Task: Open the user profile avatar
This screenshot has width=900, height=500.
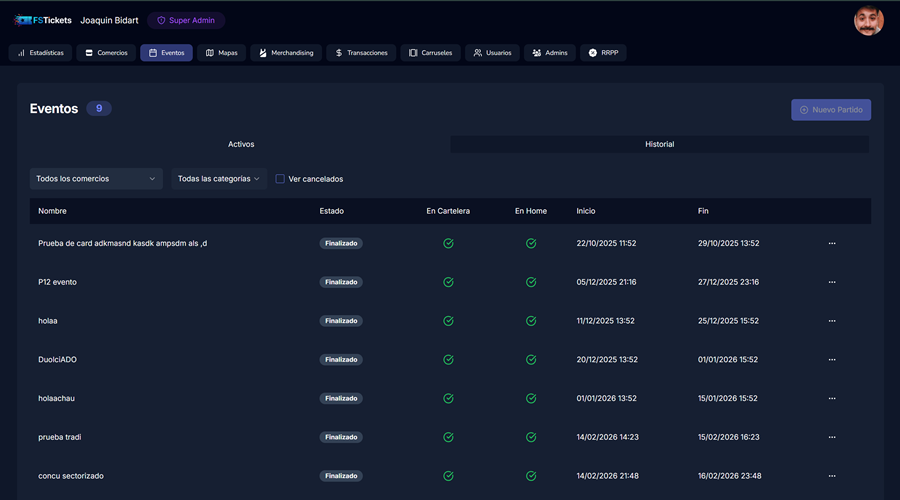Action: point(868,21)
